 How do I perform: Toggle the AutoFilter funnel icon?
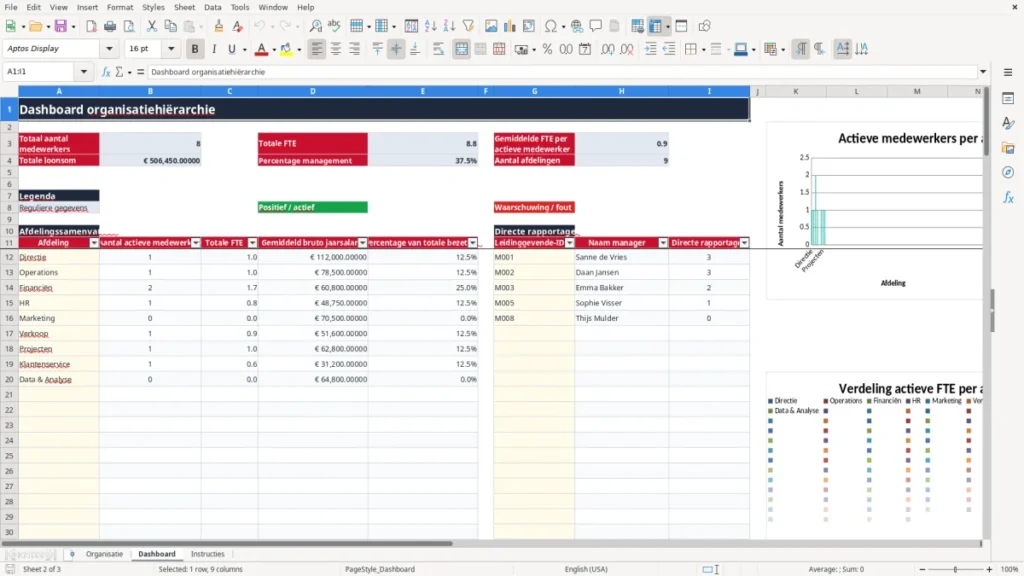[468, 26]
